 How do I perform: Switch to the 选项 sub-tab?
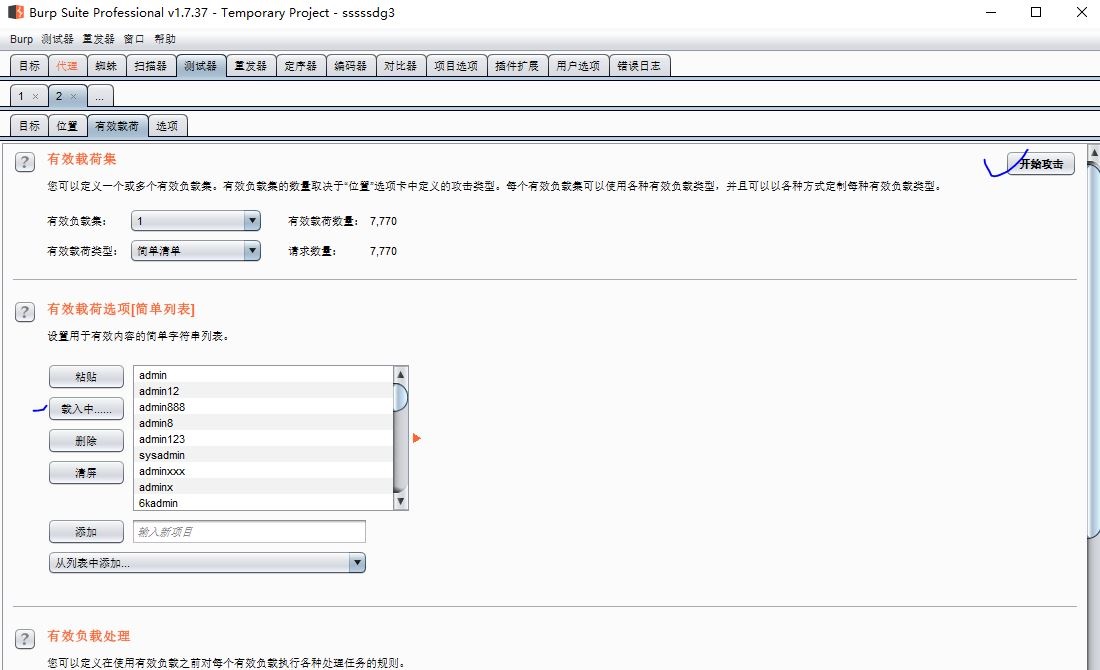click(167, 126)
